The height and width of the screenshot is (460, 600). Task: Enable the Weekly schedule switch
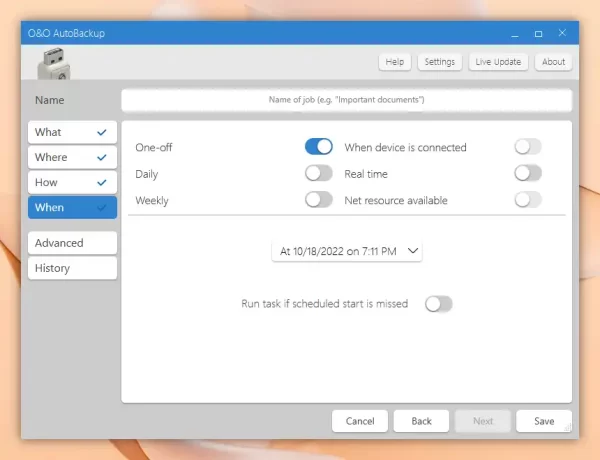(318, 200)
